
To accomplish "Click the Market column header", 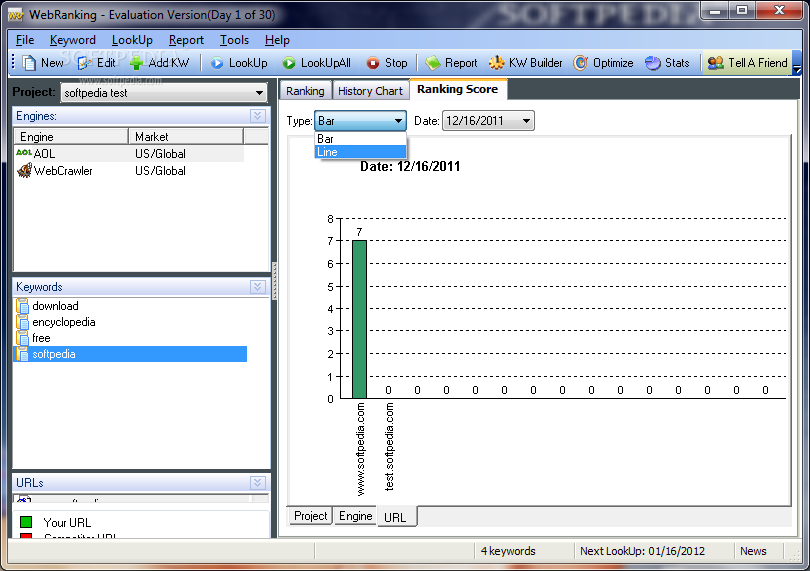I will (185, 136).
